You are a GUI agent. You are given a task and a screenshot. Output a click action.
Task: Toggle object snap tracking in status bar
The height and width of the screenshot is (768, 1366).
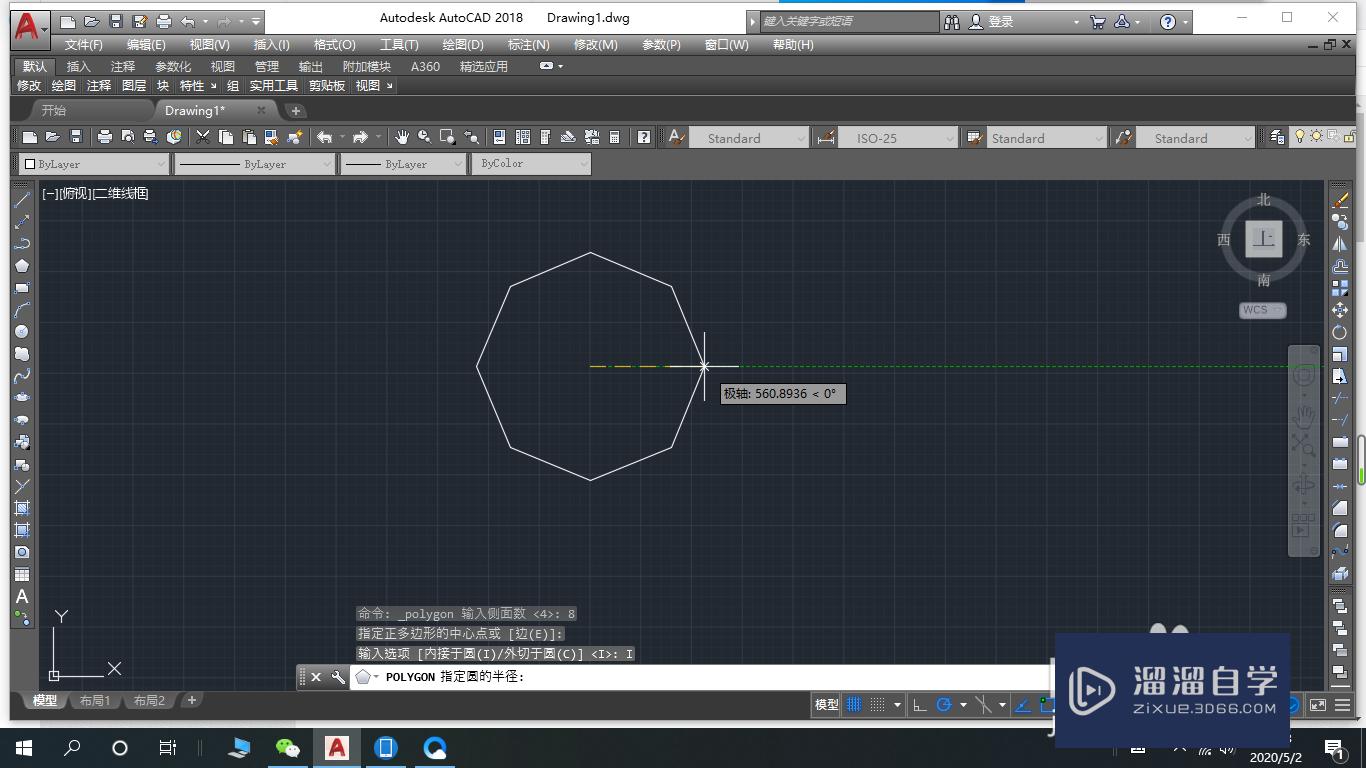tap(1023, 705)
